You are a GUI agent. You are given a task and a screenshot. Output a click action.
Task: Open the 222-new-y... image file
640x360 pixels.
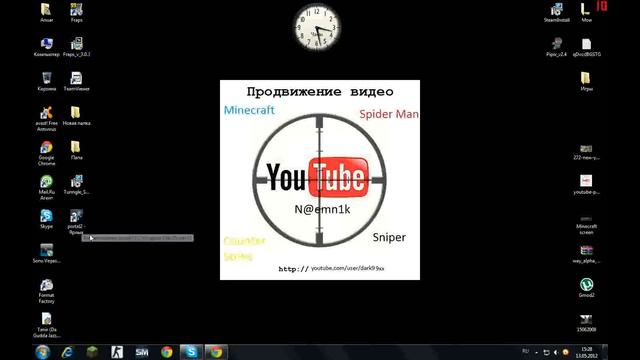(586, 152)
